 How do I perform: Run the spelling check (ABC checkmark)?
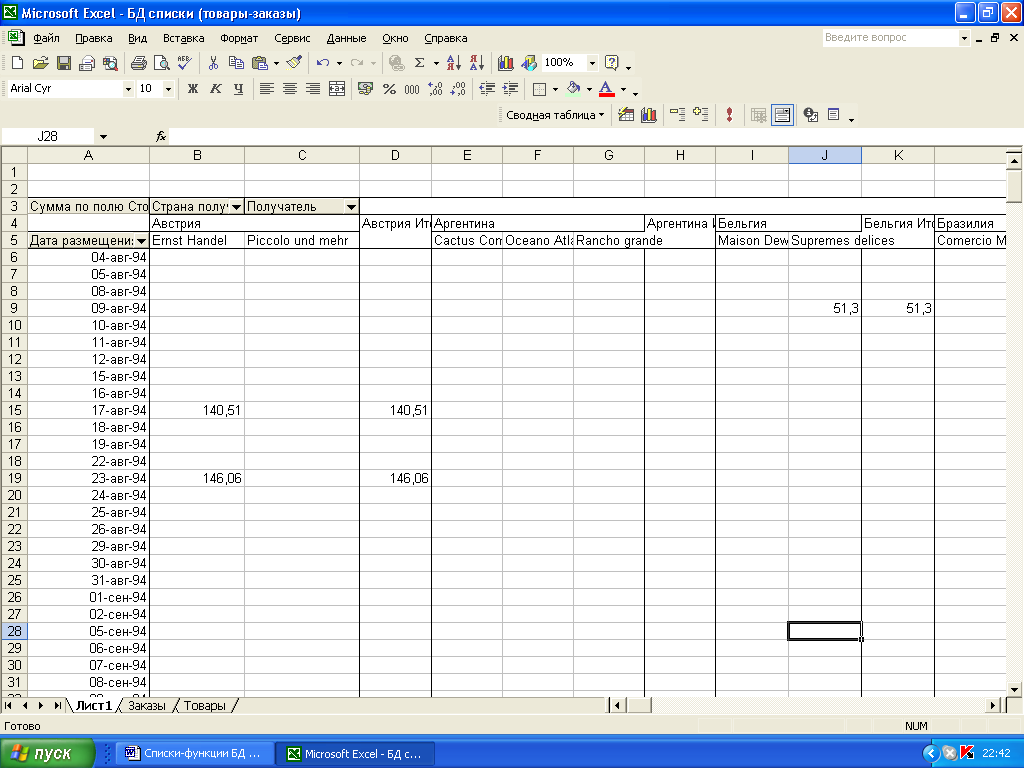[185, 63]
